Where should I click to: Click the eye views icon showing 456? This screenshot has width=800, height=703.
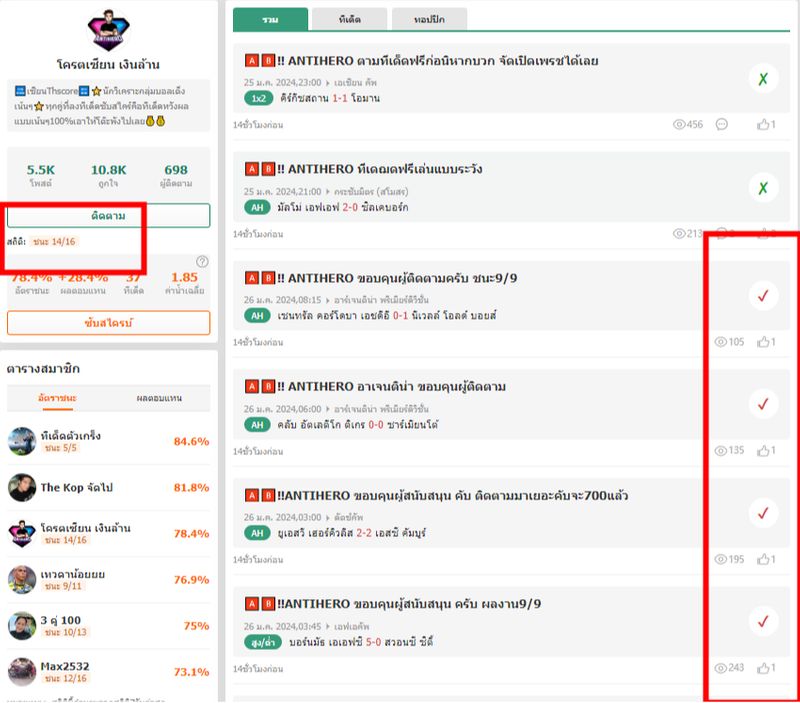point(680,124)
